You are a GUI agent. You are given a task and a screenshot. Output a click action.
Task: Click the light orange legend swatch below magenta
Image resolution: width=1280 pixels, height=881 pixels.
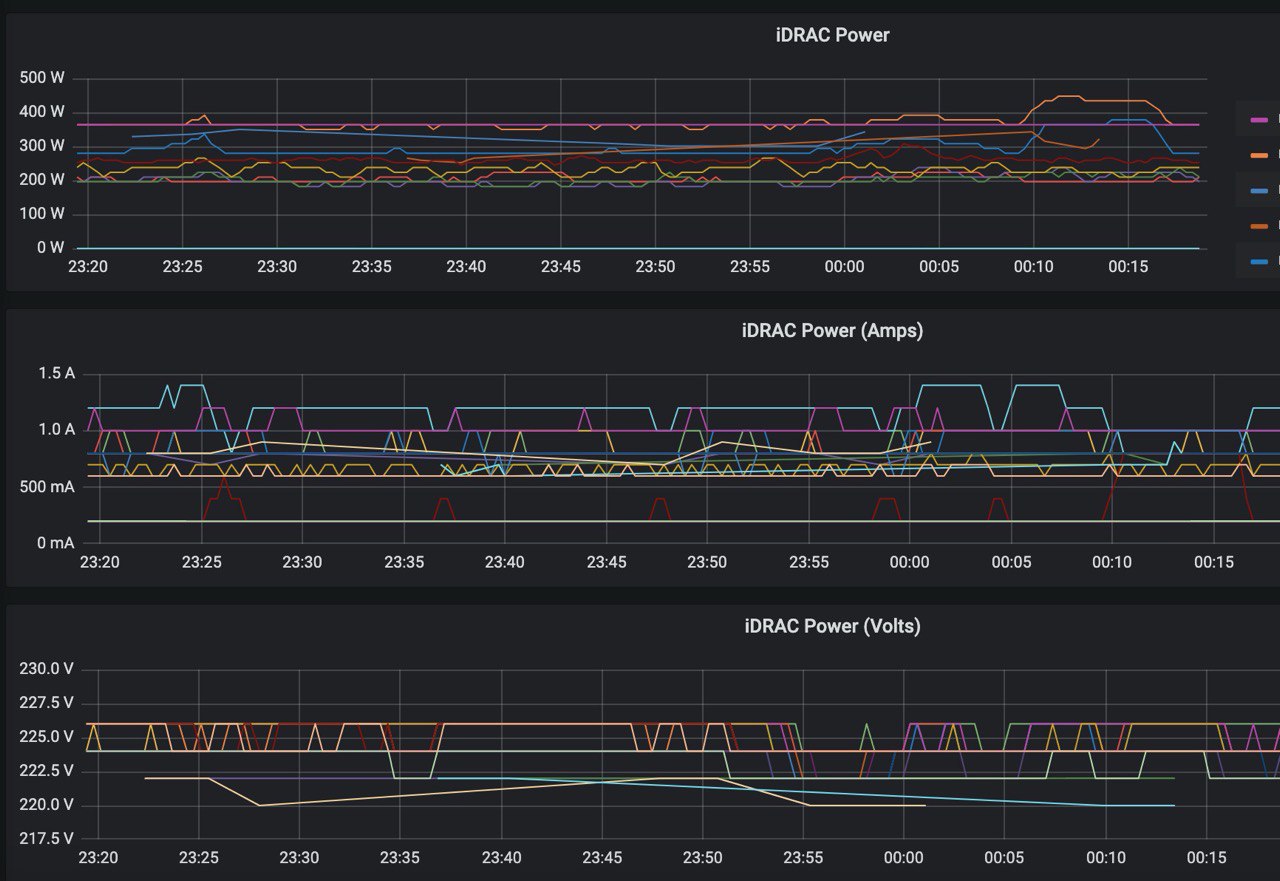point(1259,155)
